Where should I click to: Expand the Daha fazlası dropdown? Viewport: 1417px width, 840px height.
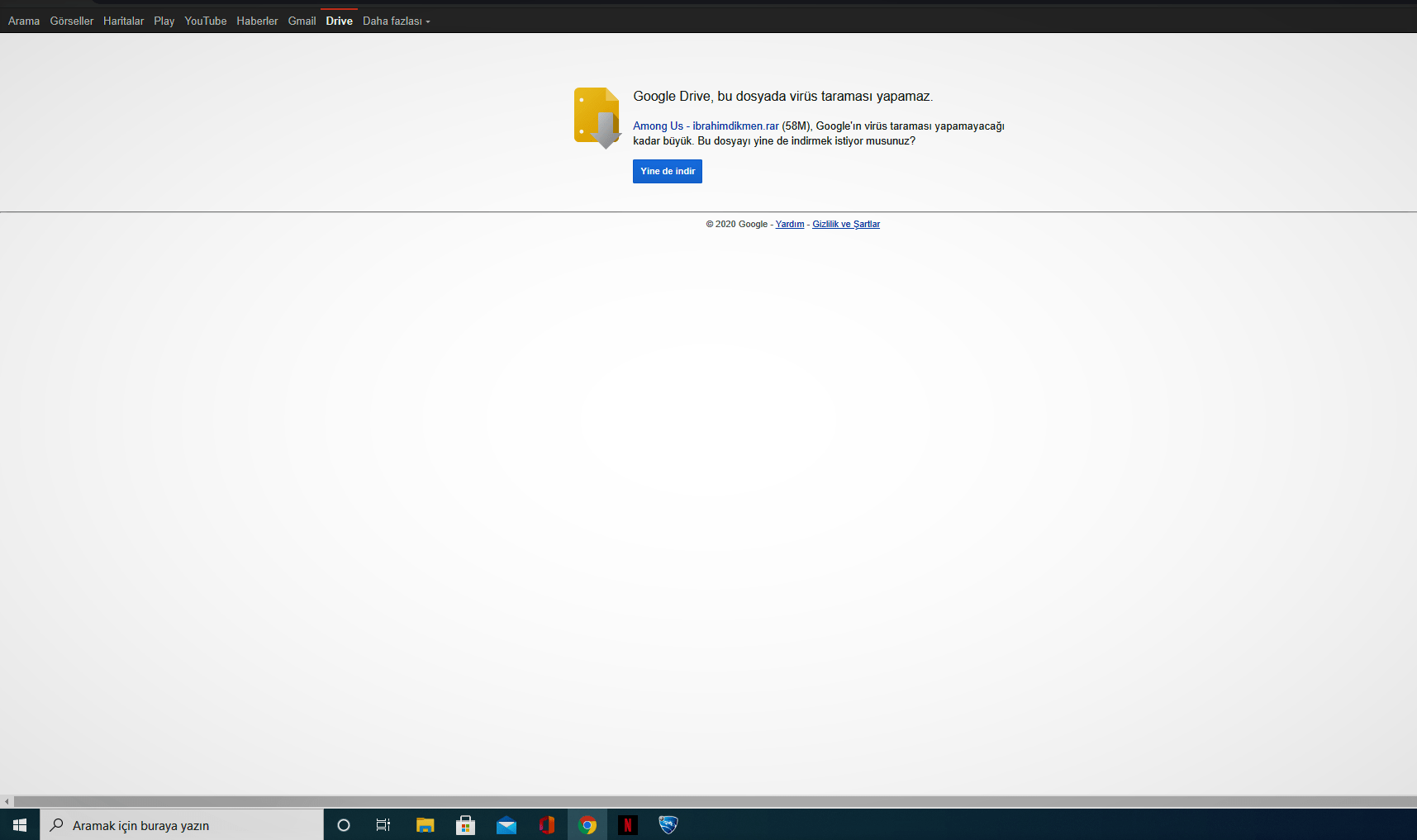click(x=397, y=21)
